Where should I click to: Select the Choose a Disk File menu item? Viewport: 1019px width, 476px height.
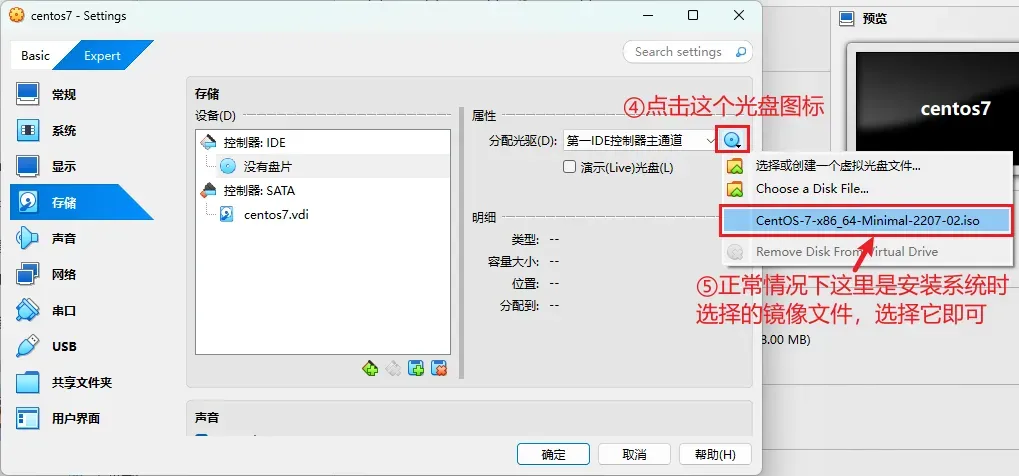coord(811,188)
